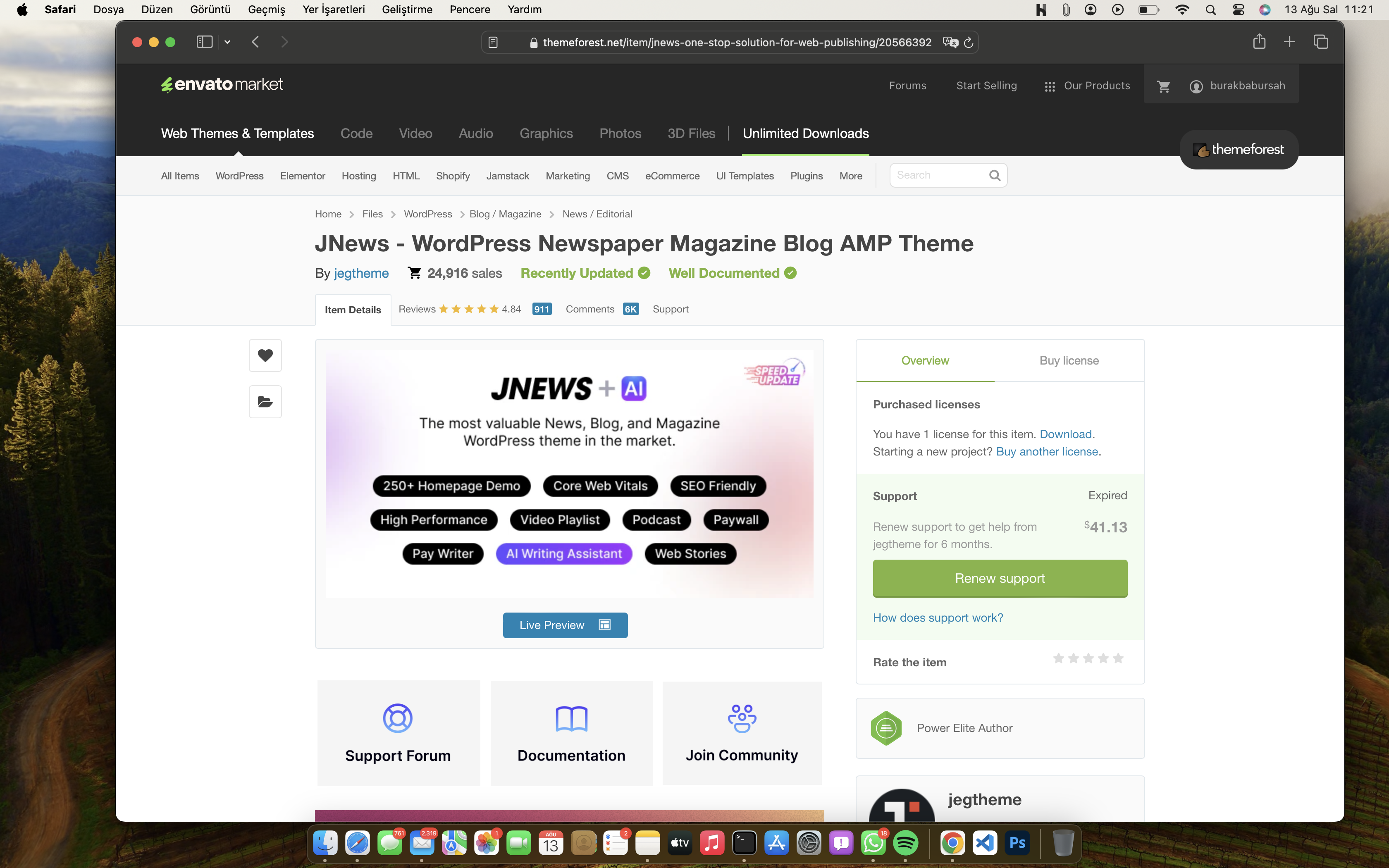Open the Support tab
The height and width of the screenshot is (868, 1389).
(x=671, y=310)
